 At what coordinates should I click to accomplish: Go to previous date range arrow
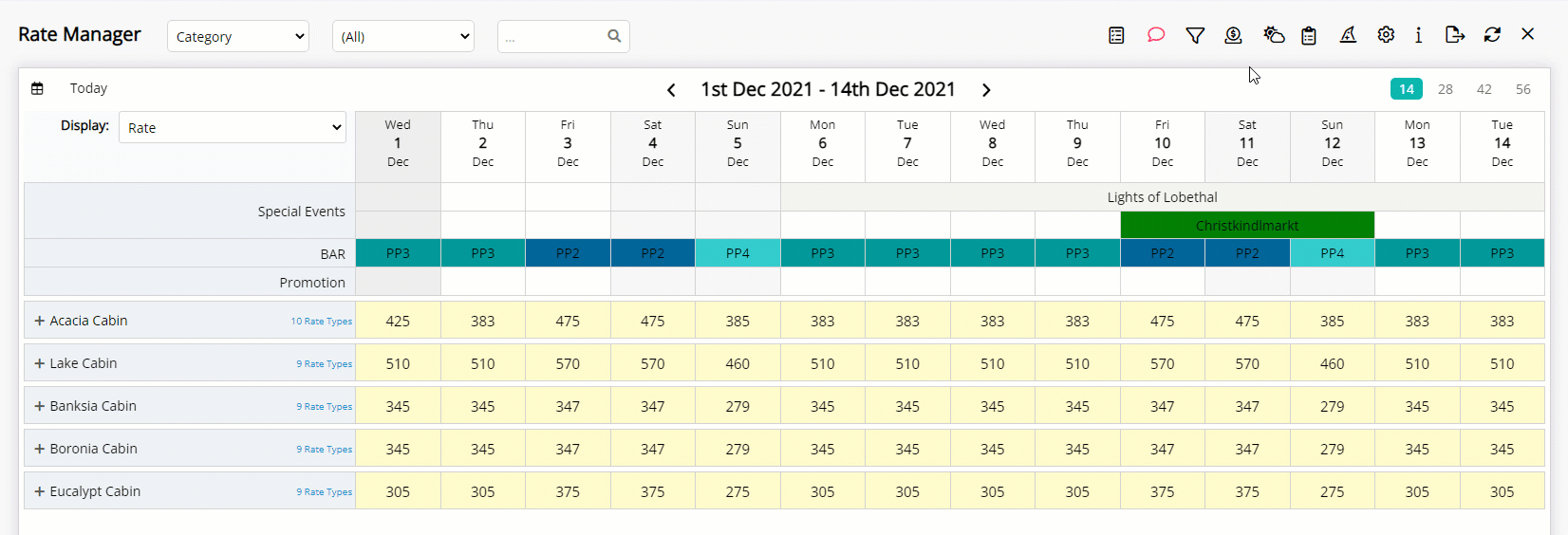(671, 90)
